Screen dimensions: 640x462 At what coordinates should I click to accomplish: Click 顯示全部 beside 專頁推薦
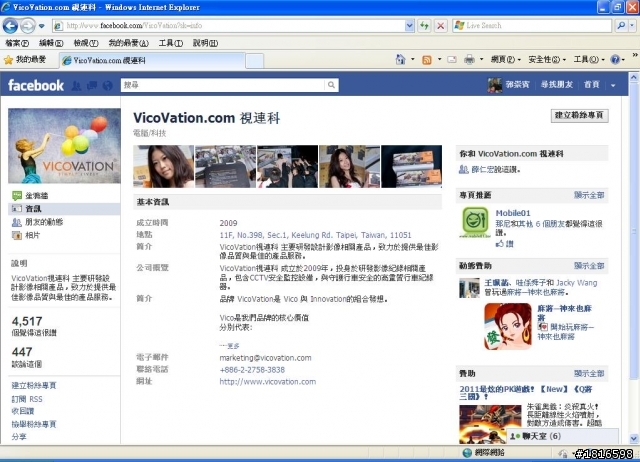589,195
